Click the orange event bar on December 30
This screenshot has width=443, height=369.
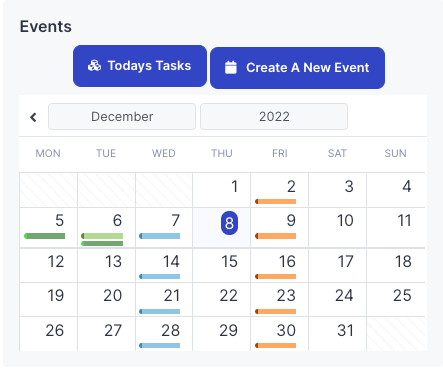276,345
